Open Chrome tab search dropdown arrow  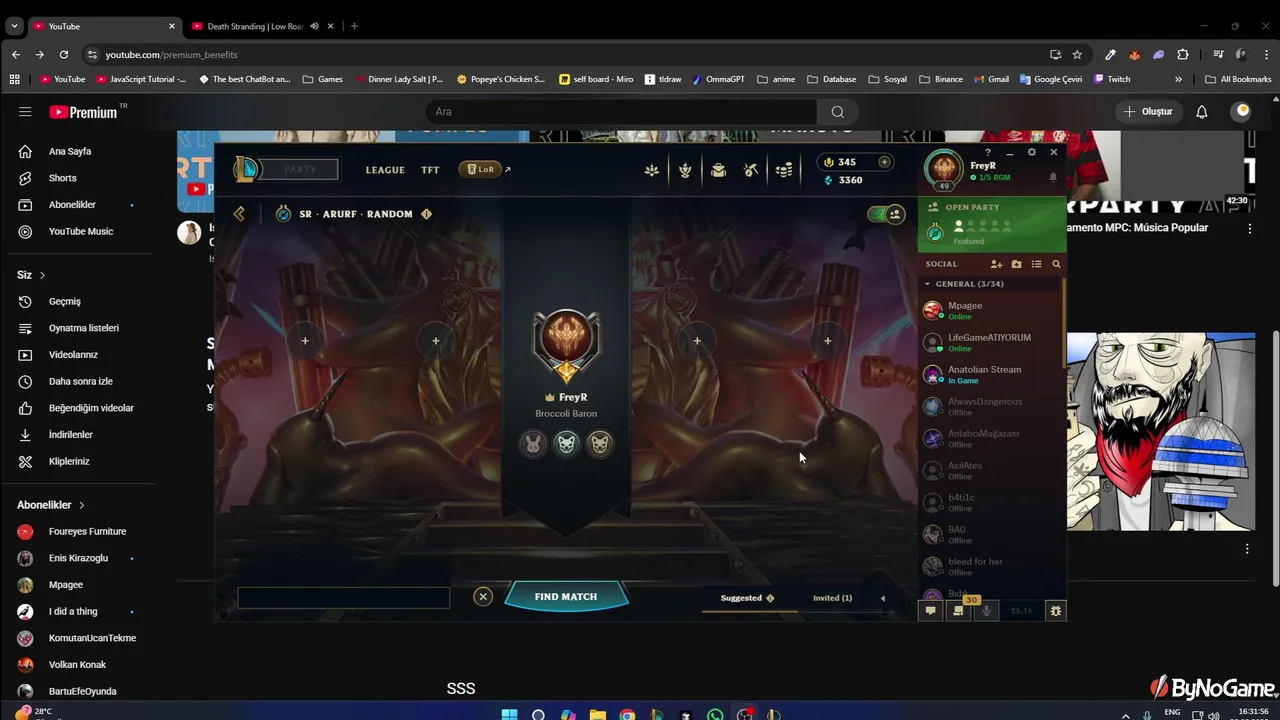pyautogui.click(x=14, y=26)
